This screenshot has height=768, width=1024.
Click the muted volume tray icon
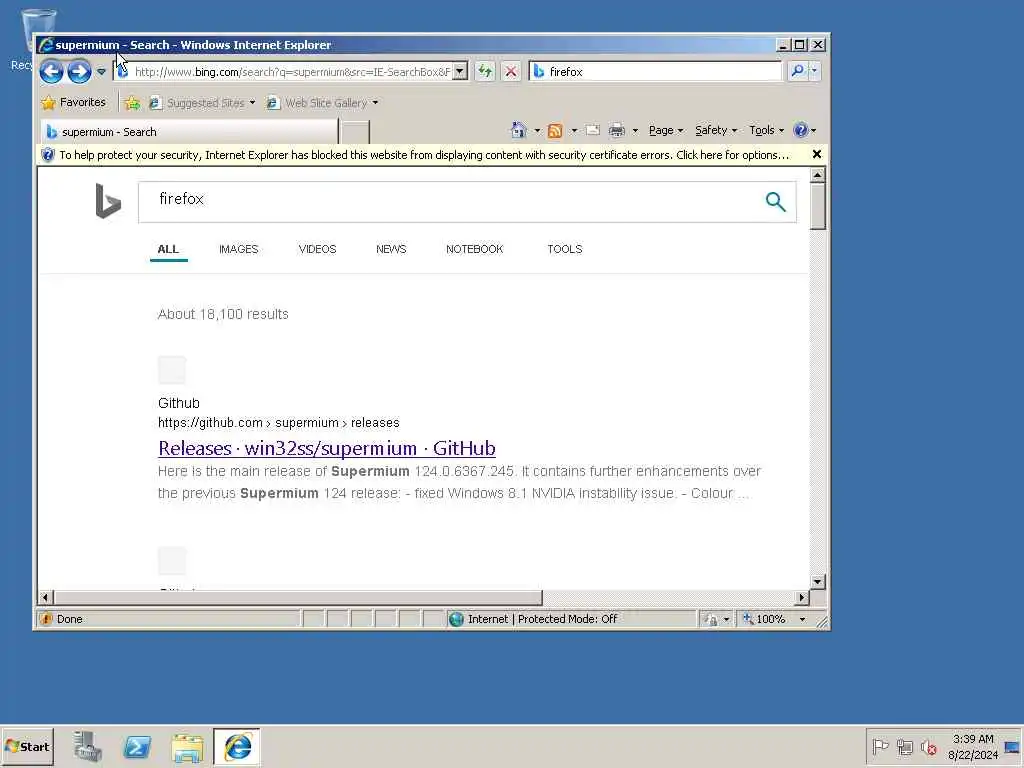(929, 746)
